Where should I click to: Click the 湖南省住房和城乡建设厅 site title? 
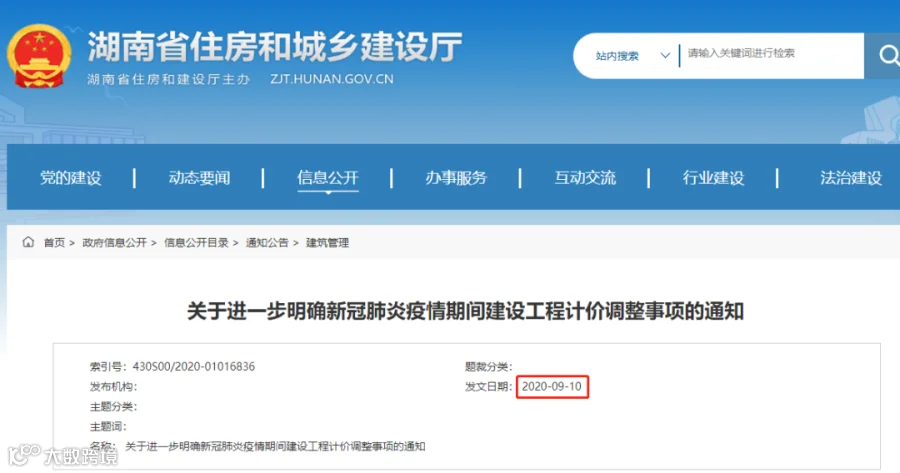[275, 47]
